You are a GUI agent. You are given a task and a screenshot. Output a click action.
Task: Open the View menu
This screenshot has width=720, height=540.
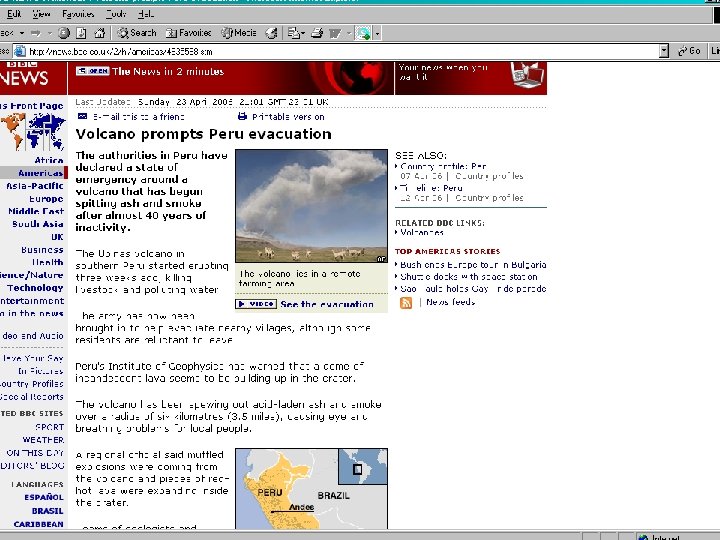(x=41, y=14)
